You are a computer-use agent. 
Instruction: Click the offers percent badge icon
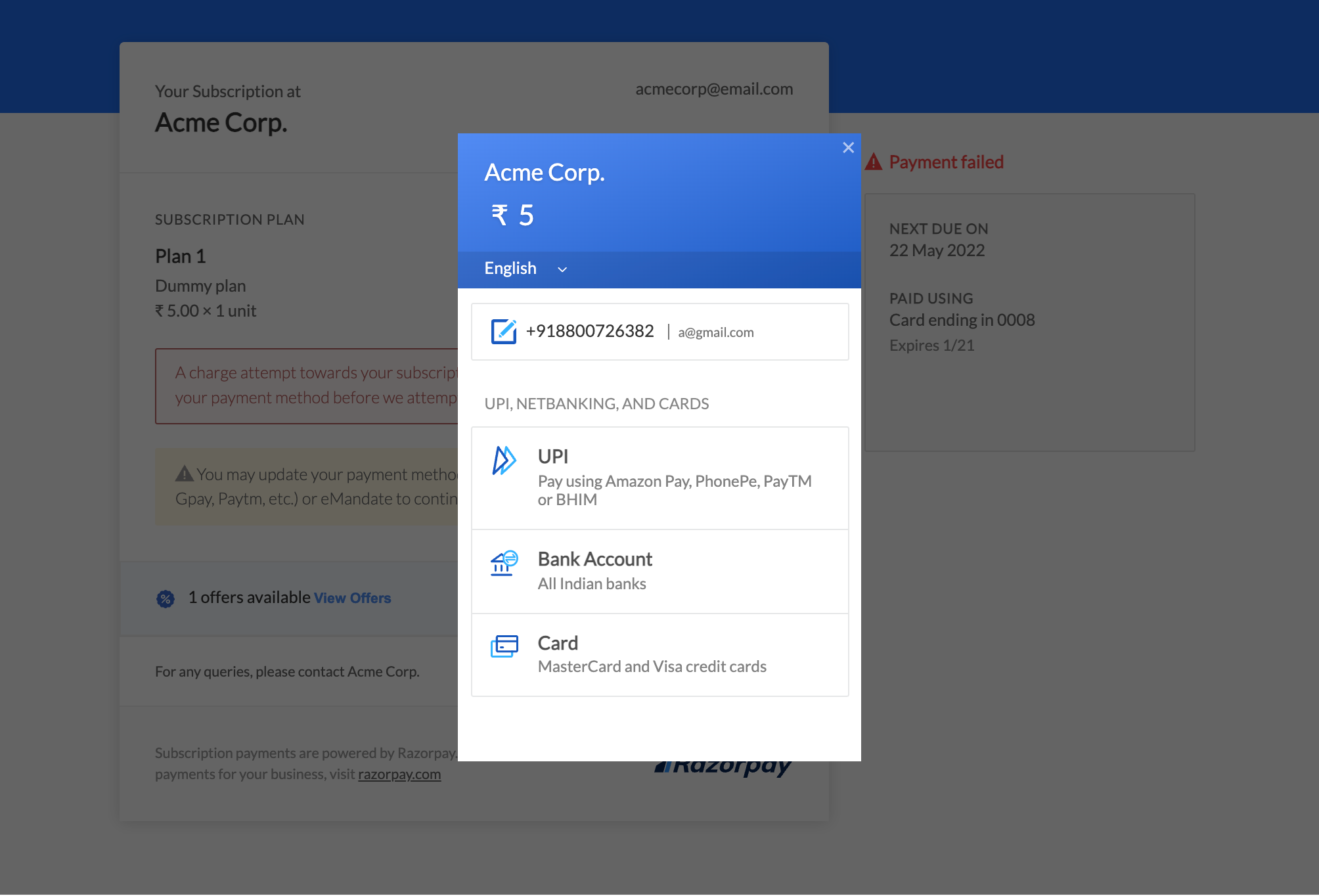tap(166, 598)
